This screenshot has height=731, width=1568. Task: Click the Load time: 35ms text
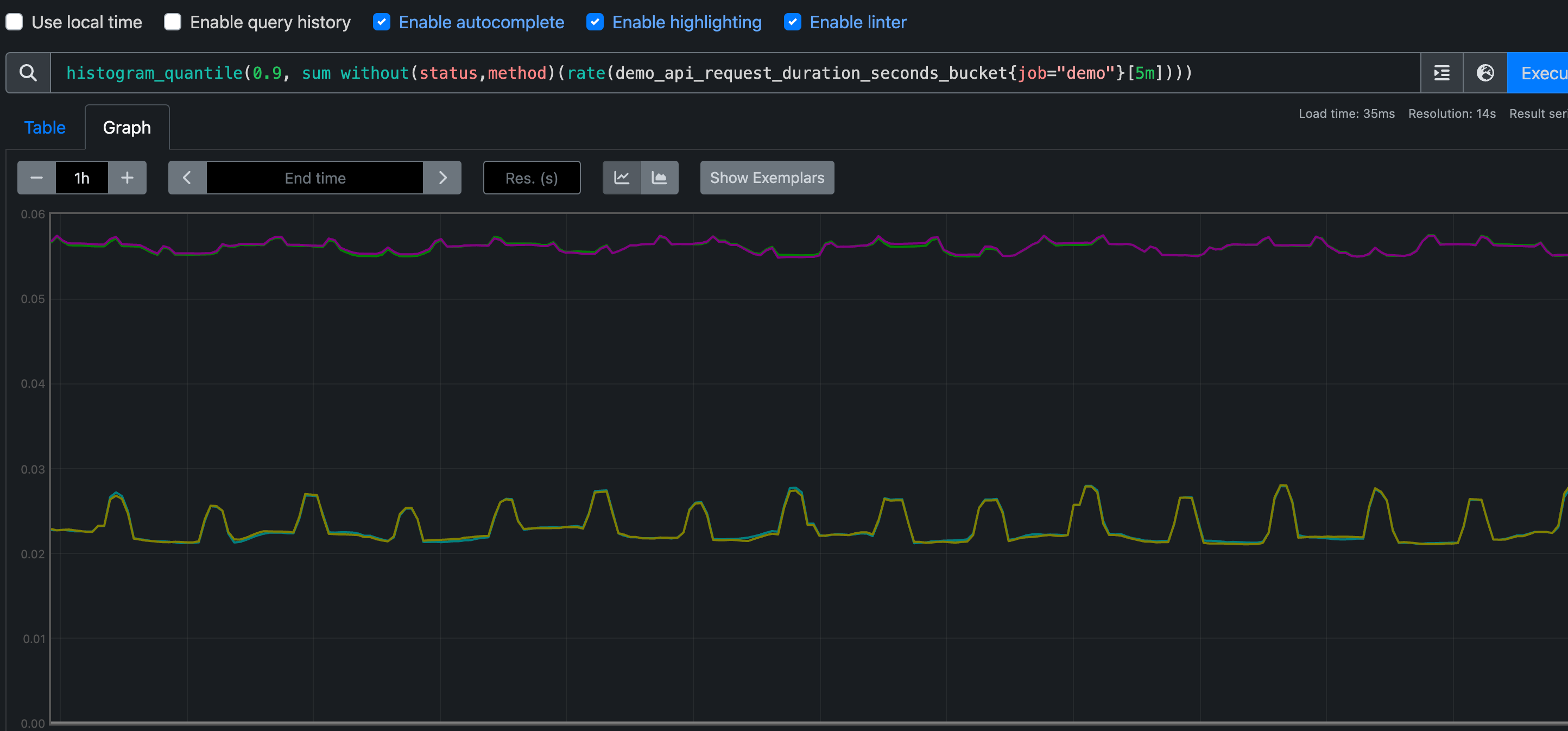[x=1346, y=114]
